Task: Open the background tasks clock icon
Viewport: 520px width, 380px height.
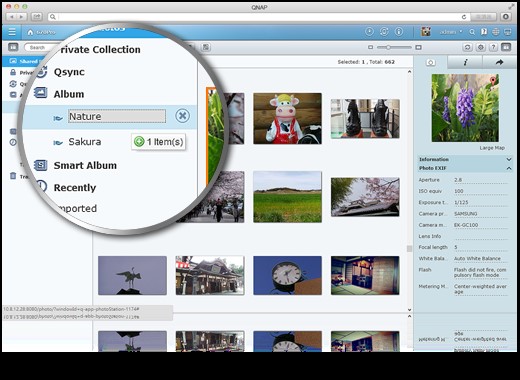Action: tap(369, 32)
